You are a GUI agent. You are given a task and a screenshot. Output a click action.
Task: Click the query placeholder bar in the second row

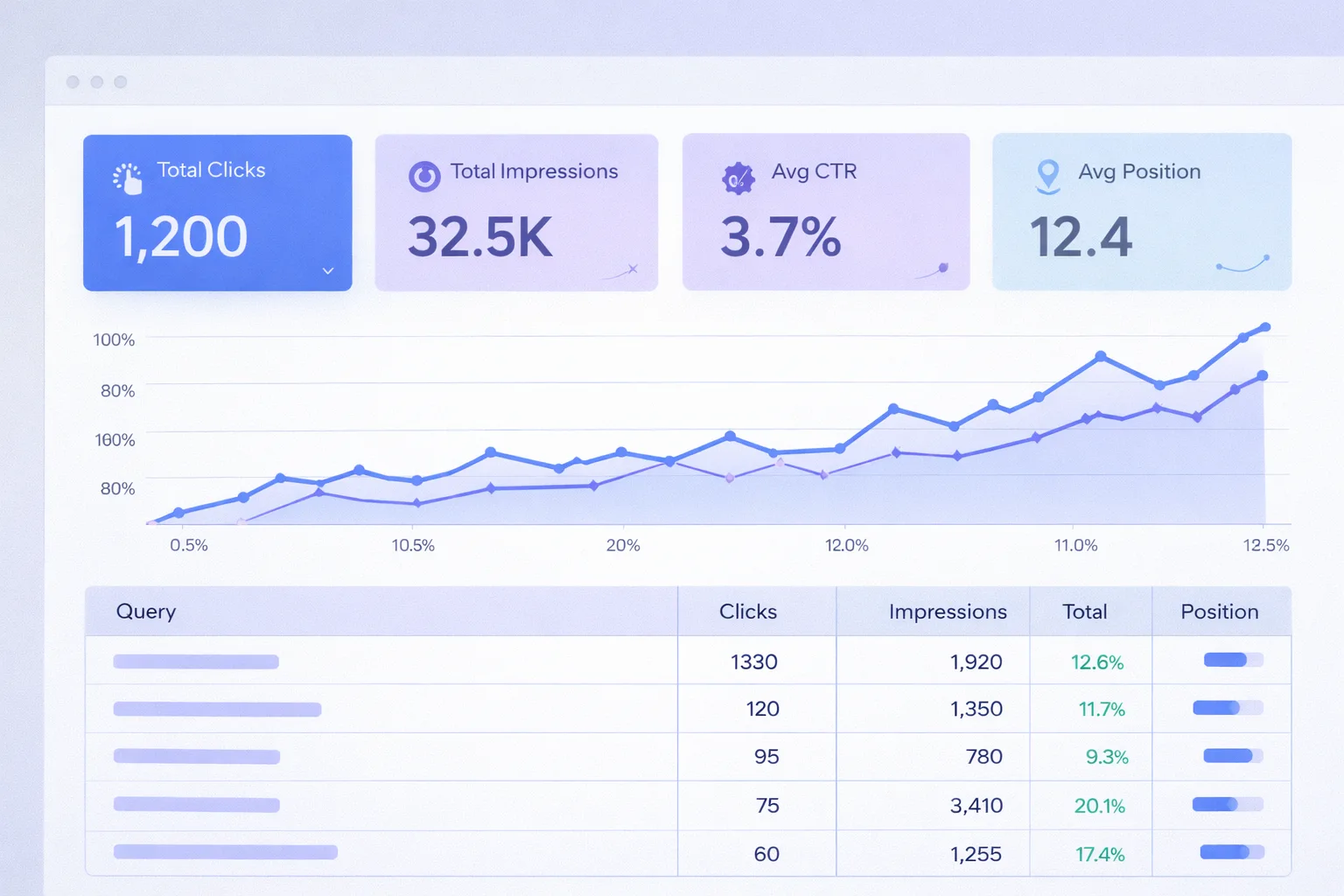click(x=217, y=709)
